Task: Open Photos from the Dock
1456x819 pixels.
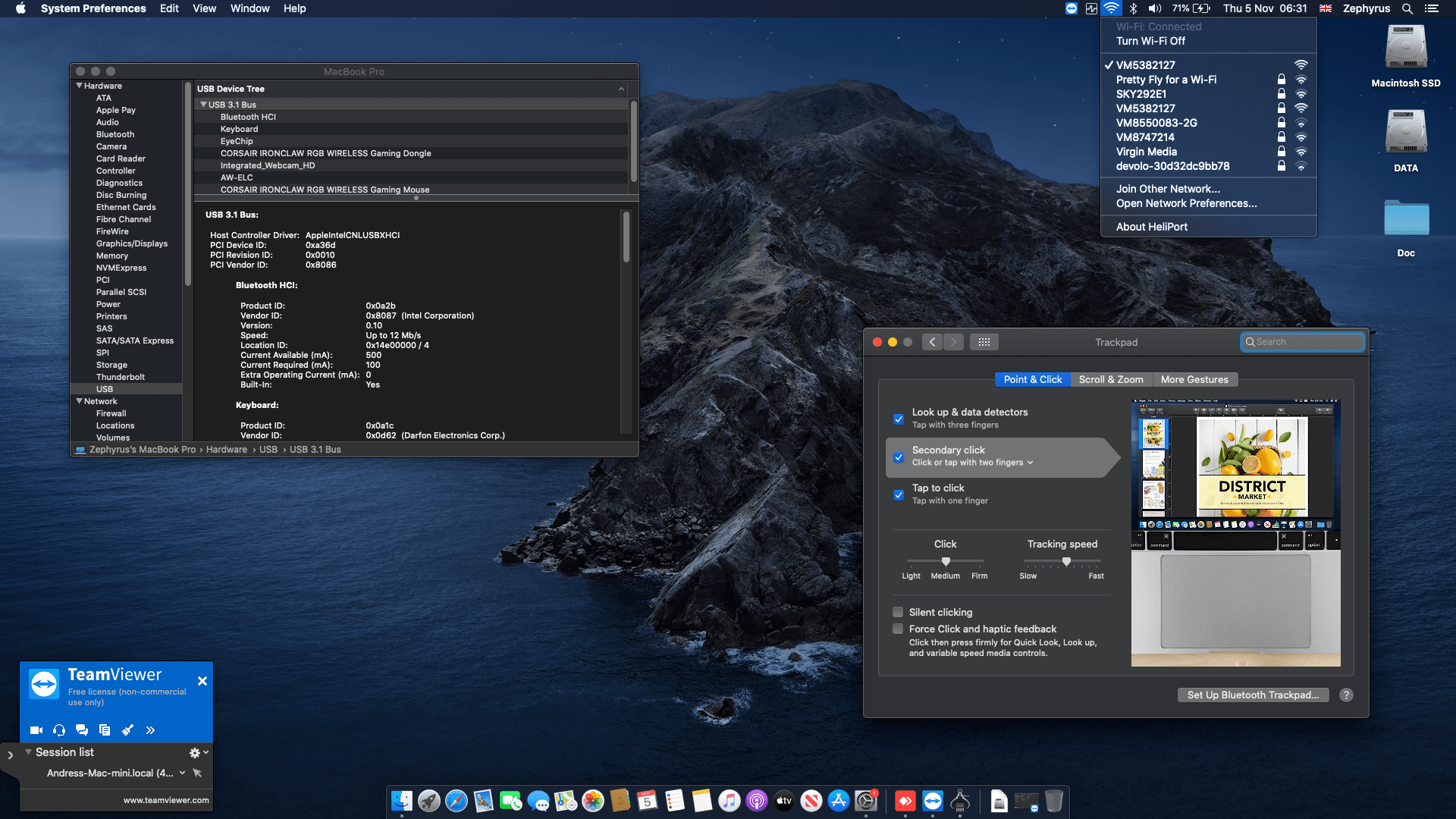Action: click(x=593, y=801)
